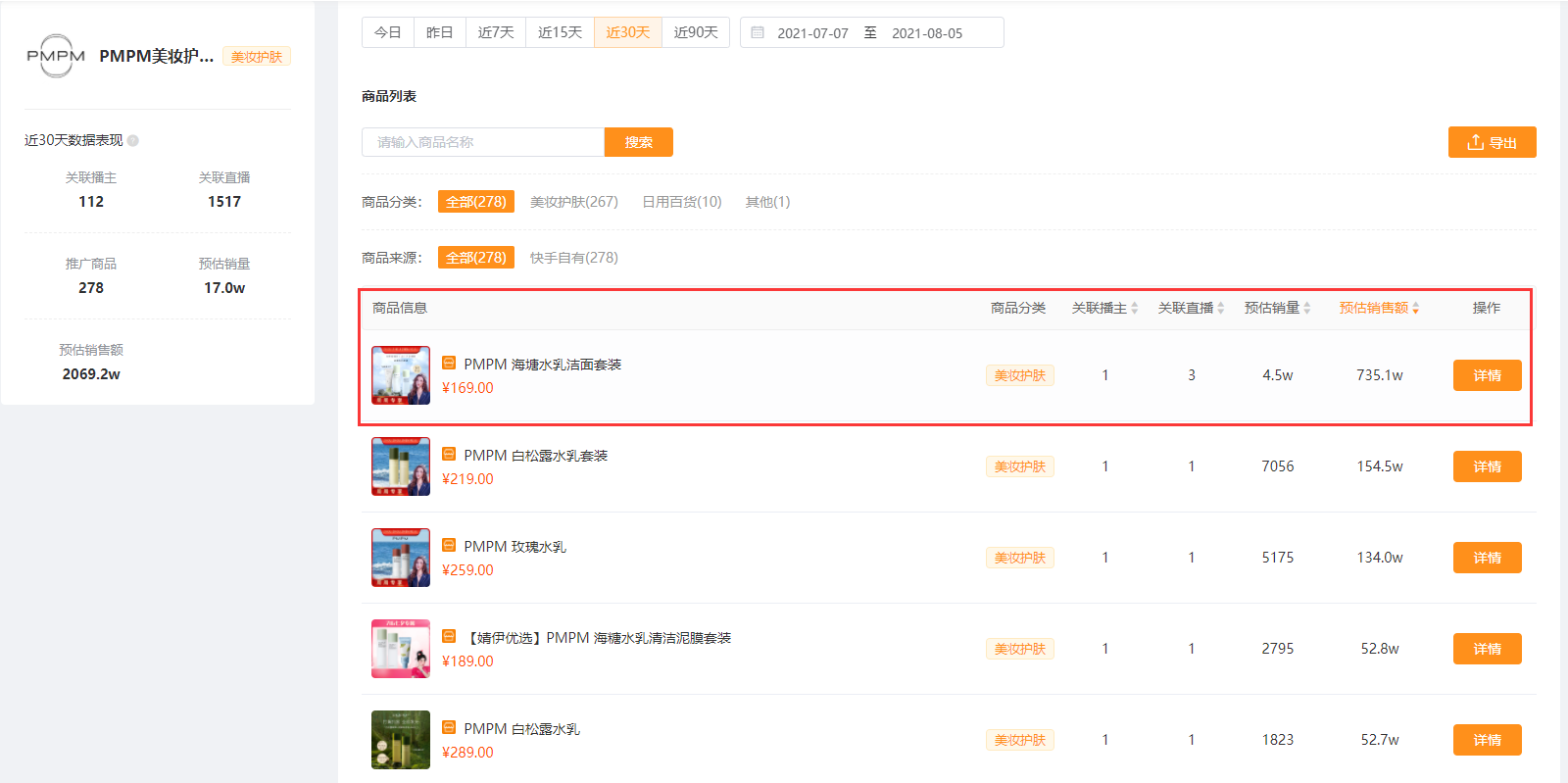The width and height of the screenshot is (1568, 783).
Task: Click the shop icon beside PMPM 白松露水乳套装
Action: click(449, 454)
